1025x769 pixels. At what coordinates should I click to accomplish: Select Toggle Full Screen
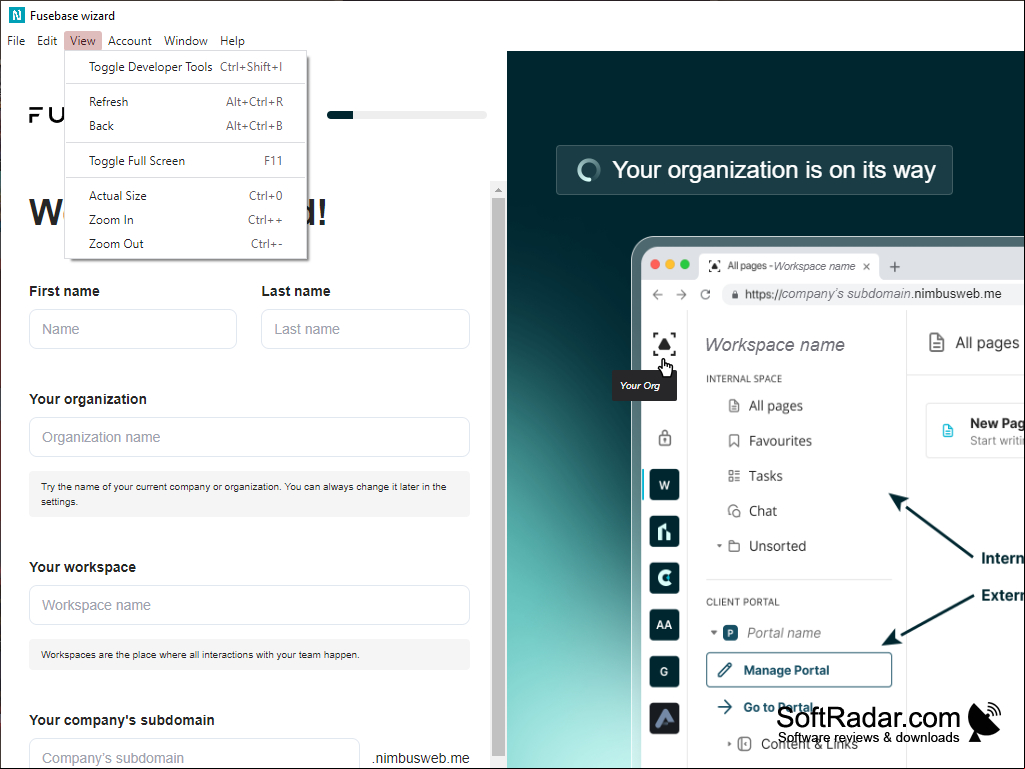pos(186,161)
